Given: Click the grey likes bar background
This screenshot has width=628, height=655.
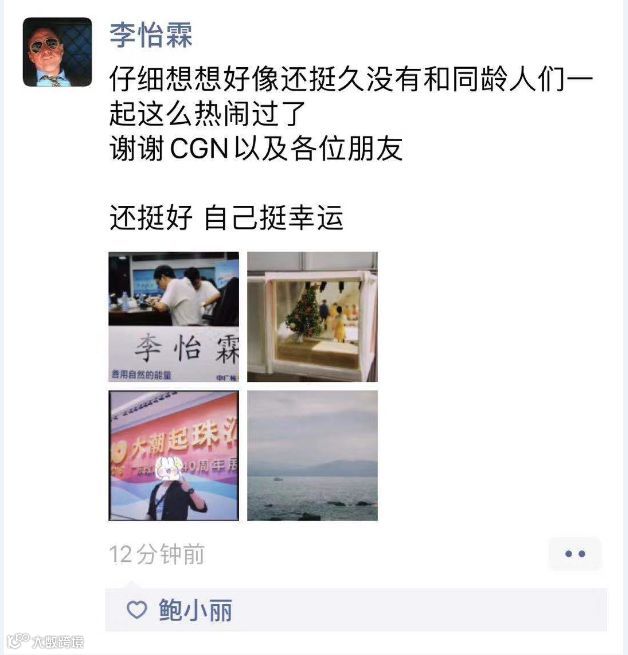Looking at the screenshot, I should coord(356,610).
